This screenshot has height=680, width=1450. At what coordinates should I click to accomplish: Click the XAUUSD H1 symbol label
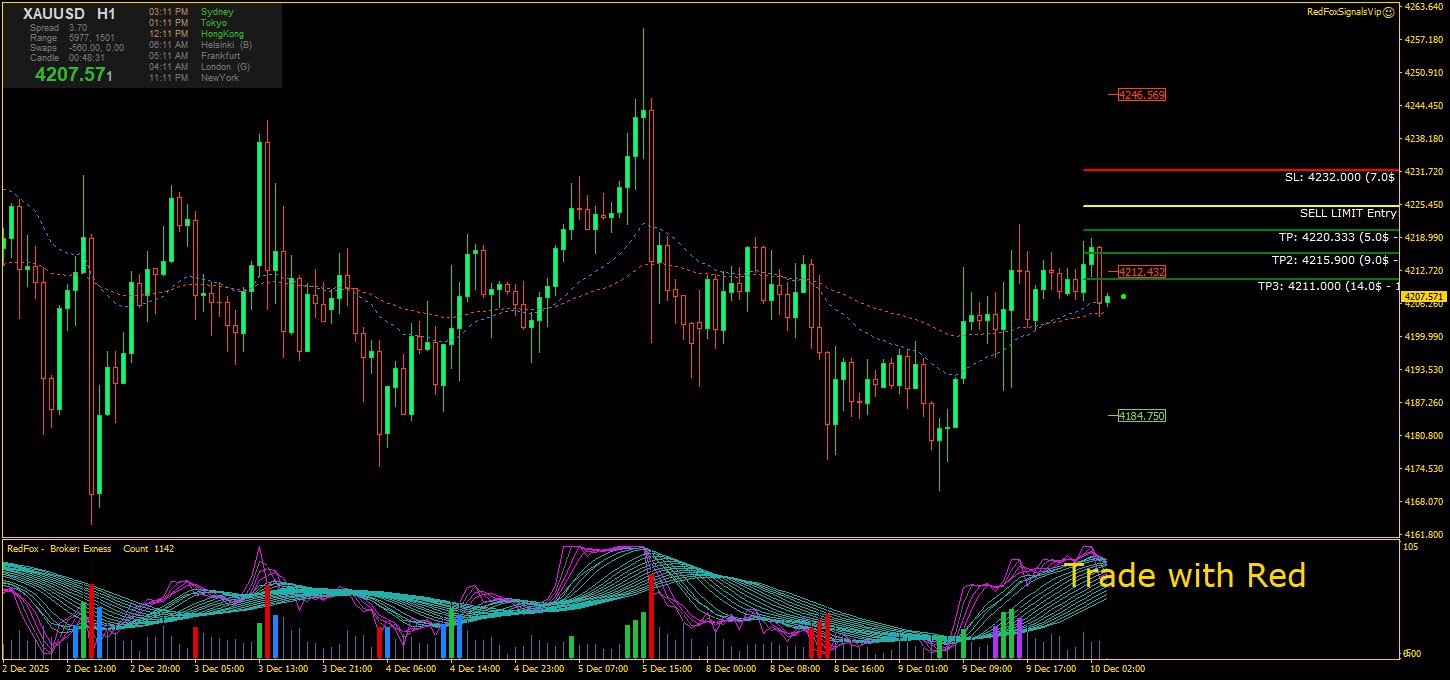pos(69,14)
